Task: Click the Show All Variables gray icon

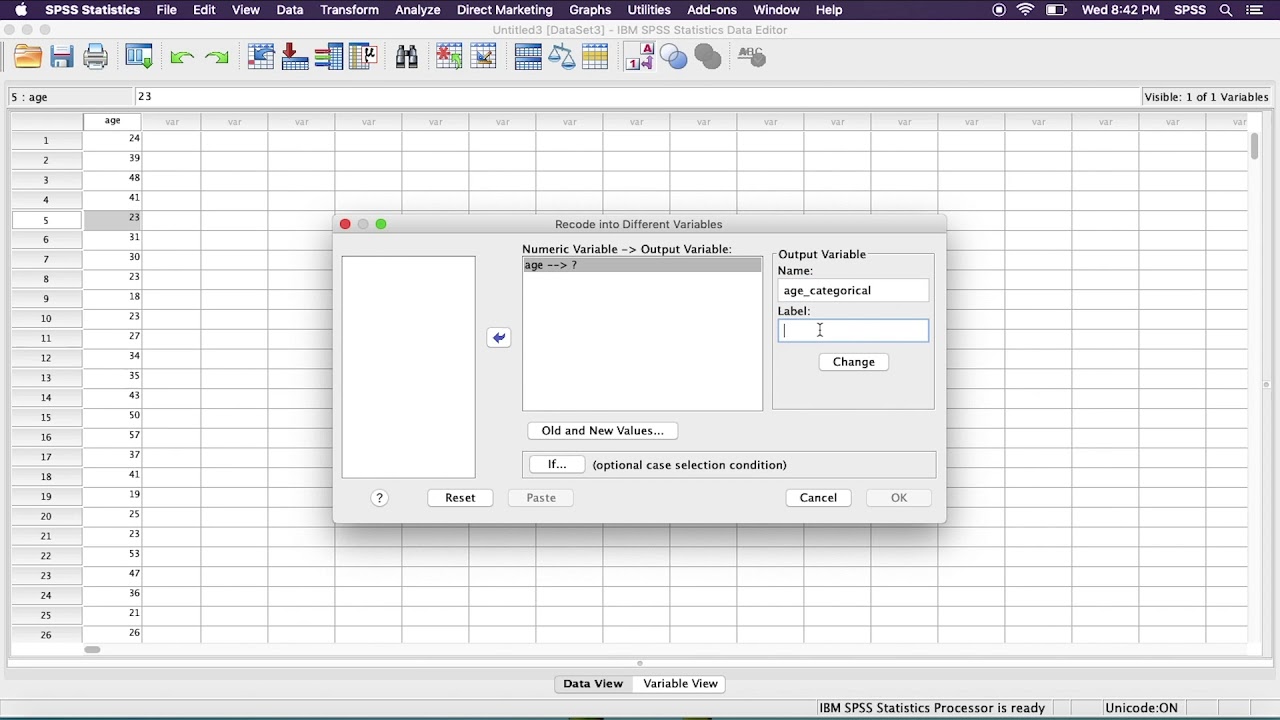Action: [708, 57]
